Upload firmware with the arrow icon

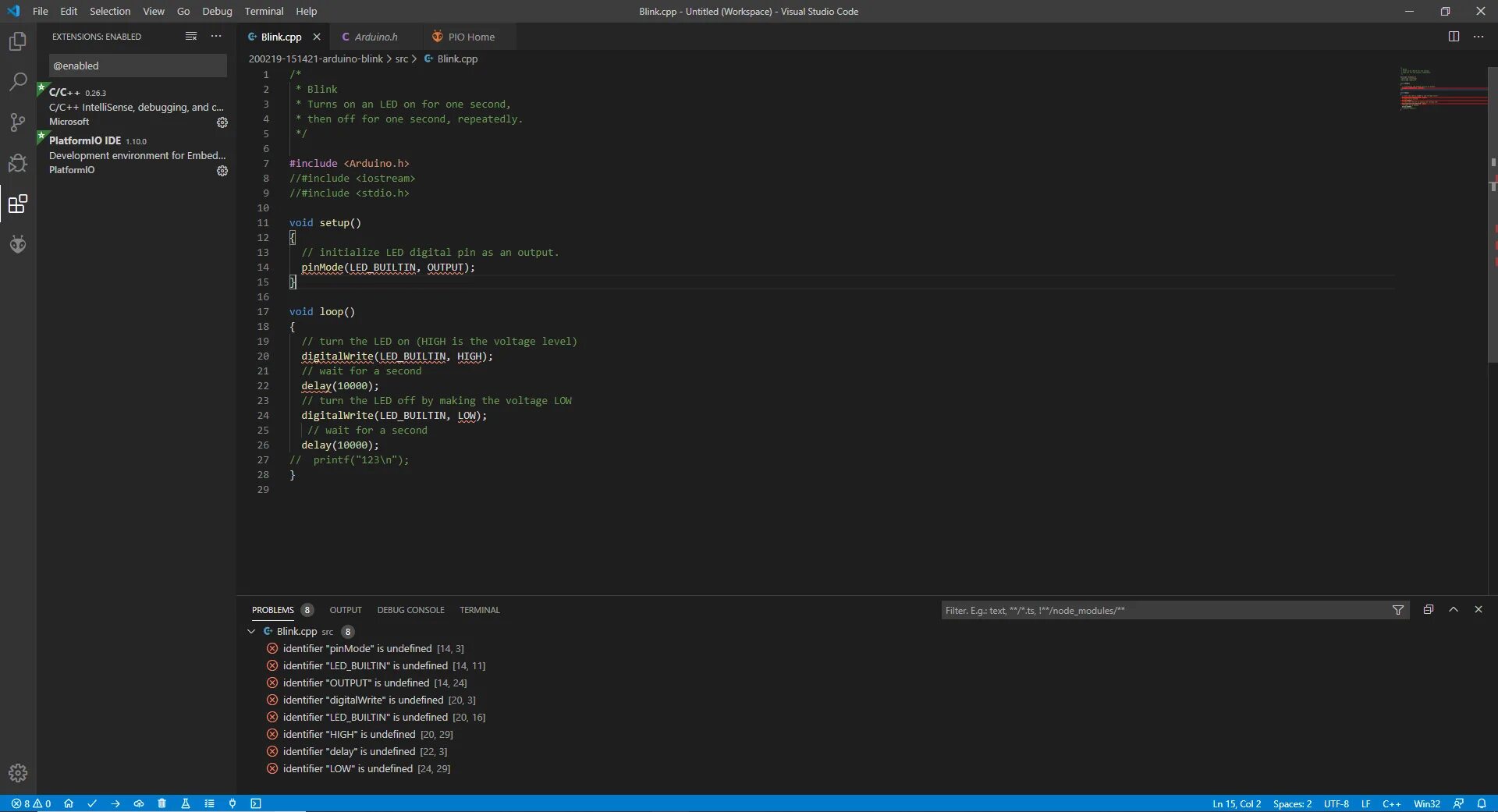pyautogui.click(x=115, y=803)
